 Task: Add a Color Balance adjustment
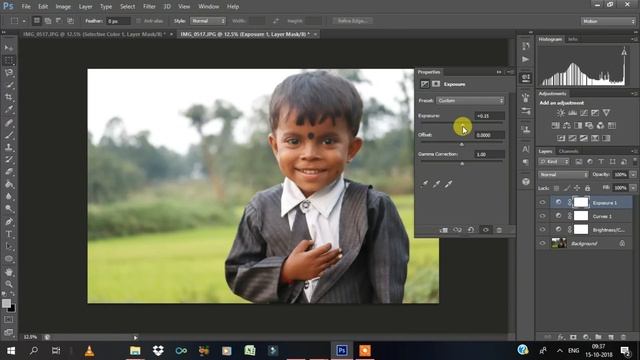[567, 125]
